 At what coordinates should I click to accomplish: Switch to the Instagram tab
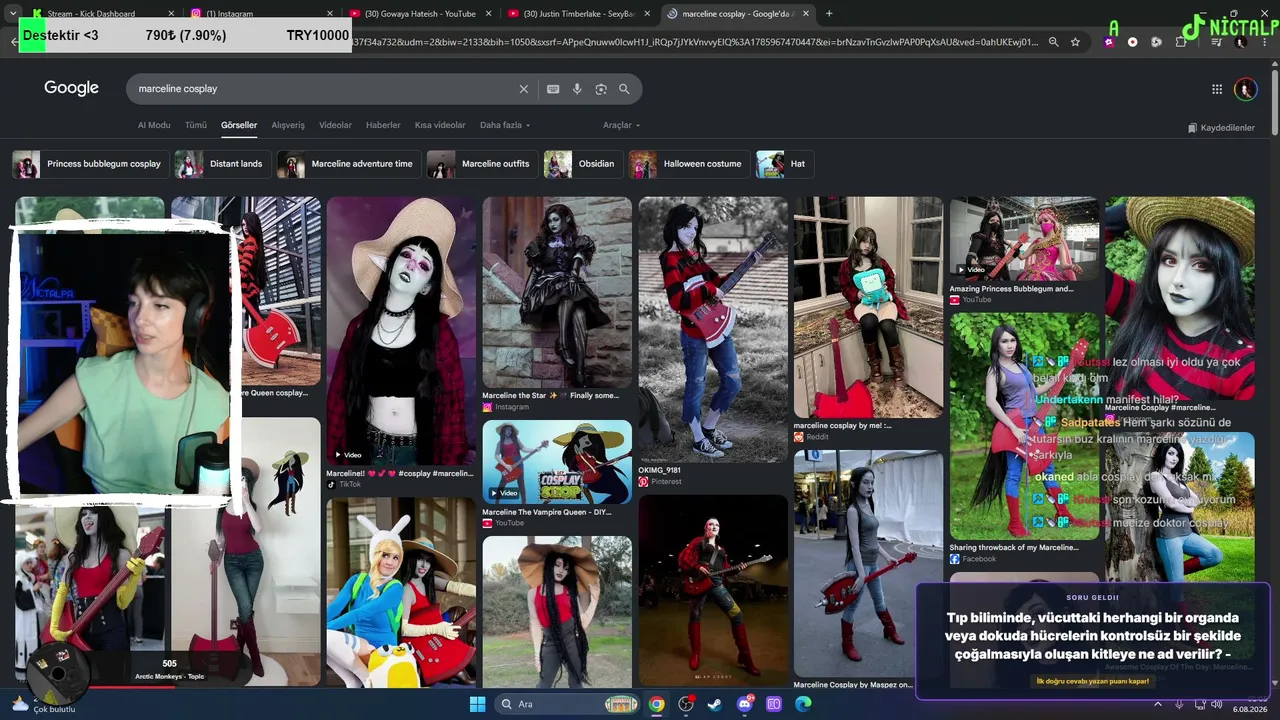262,14
